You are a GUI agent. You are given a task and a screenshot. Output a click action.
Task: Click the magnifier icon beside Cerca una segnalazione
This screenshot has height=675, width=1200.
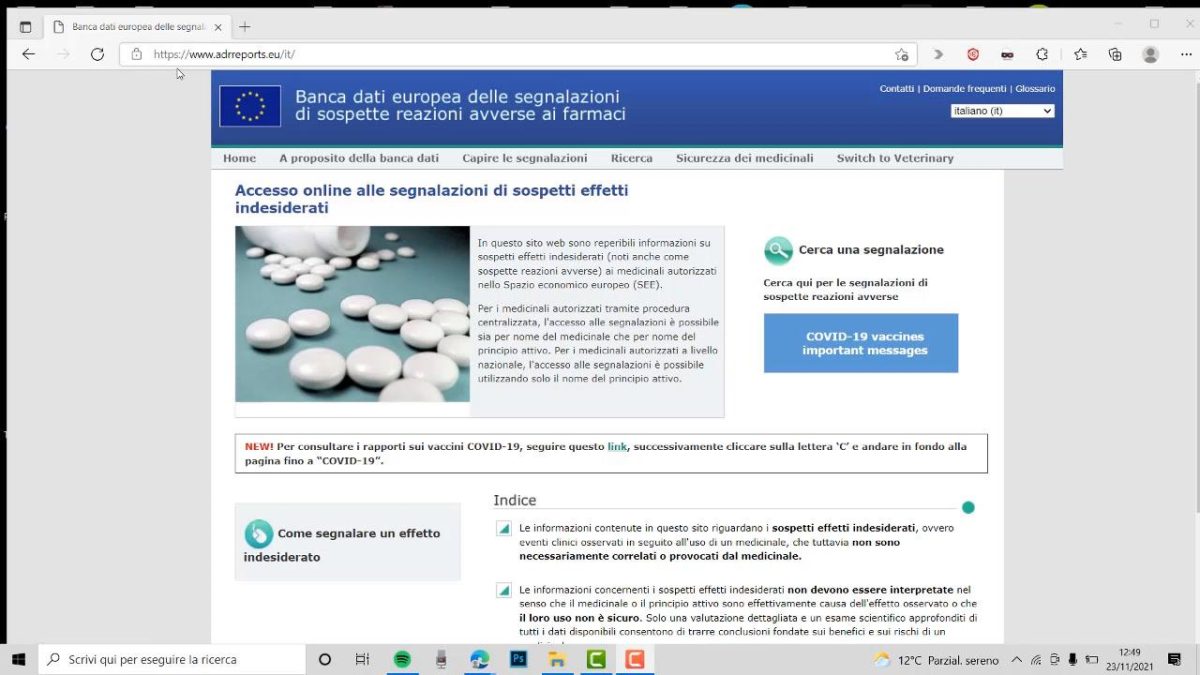click(x=778, y=250)
